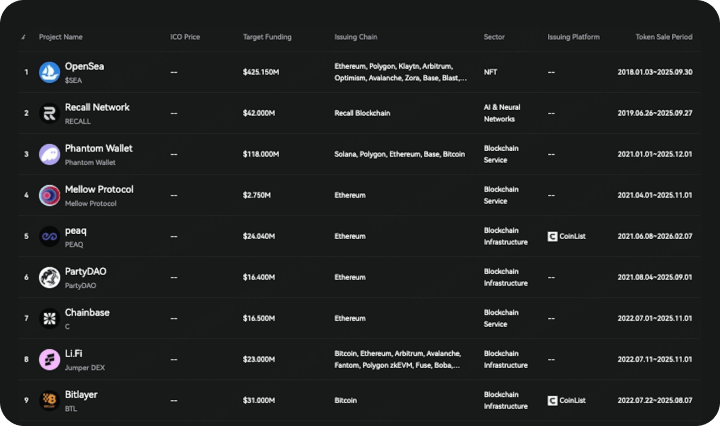Click the Project Name column header

[x=61, y=37]
